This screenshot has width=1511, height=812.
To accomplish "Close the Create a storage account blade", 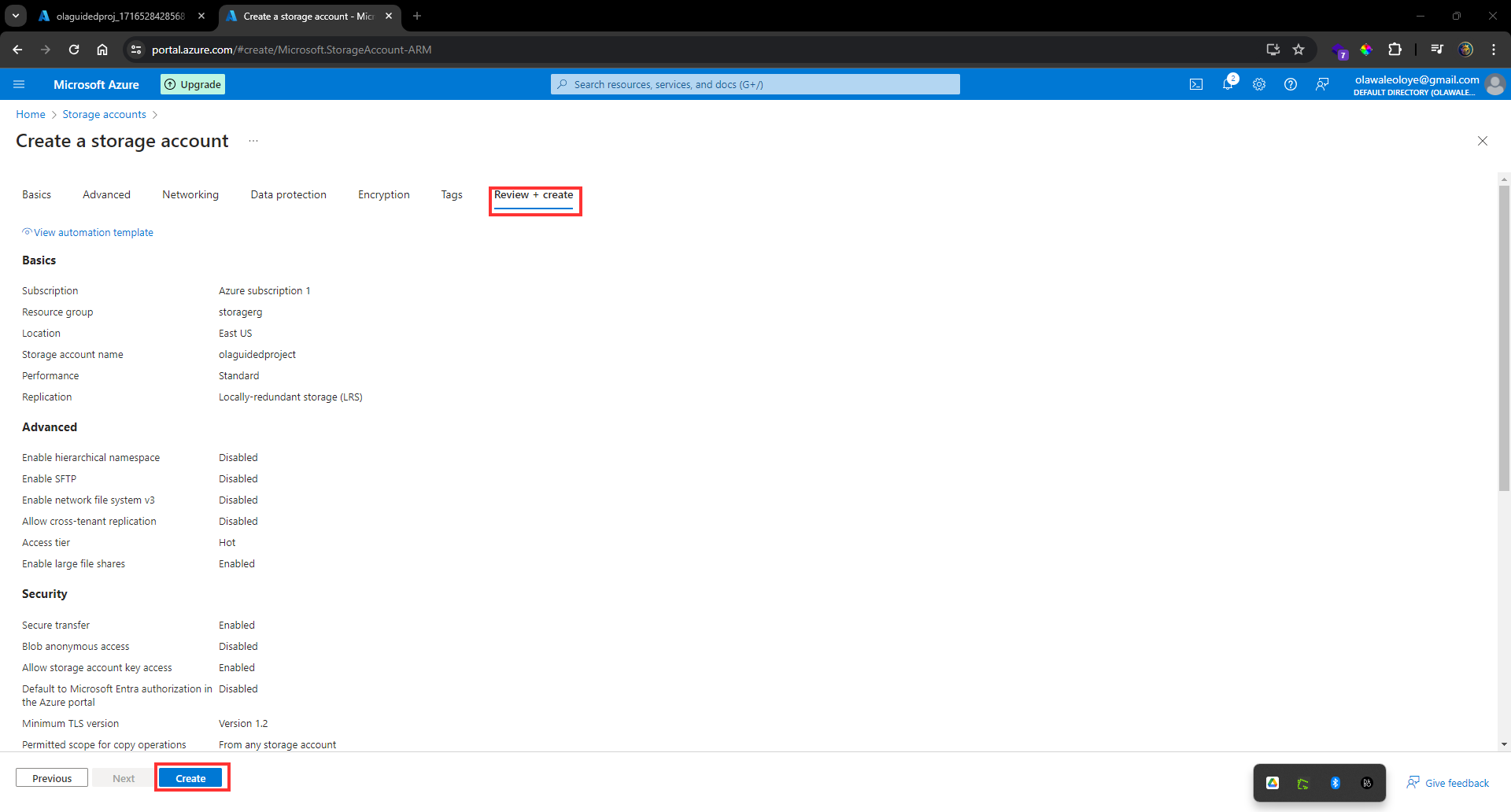I will pos(1483,141).
